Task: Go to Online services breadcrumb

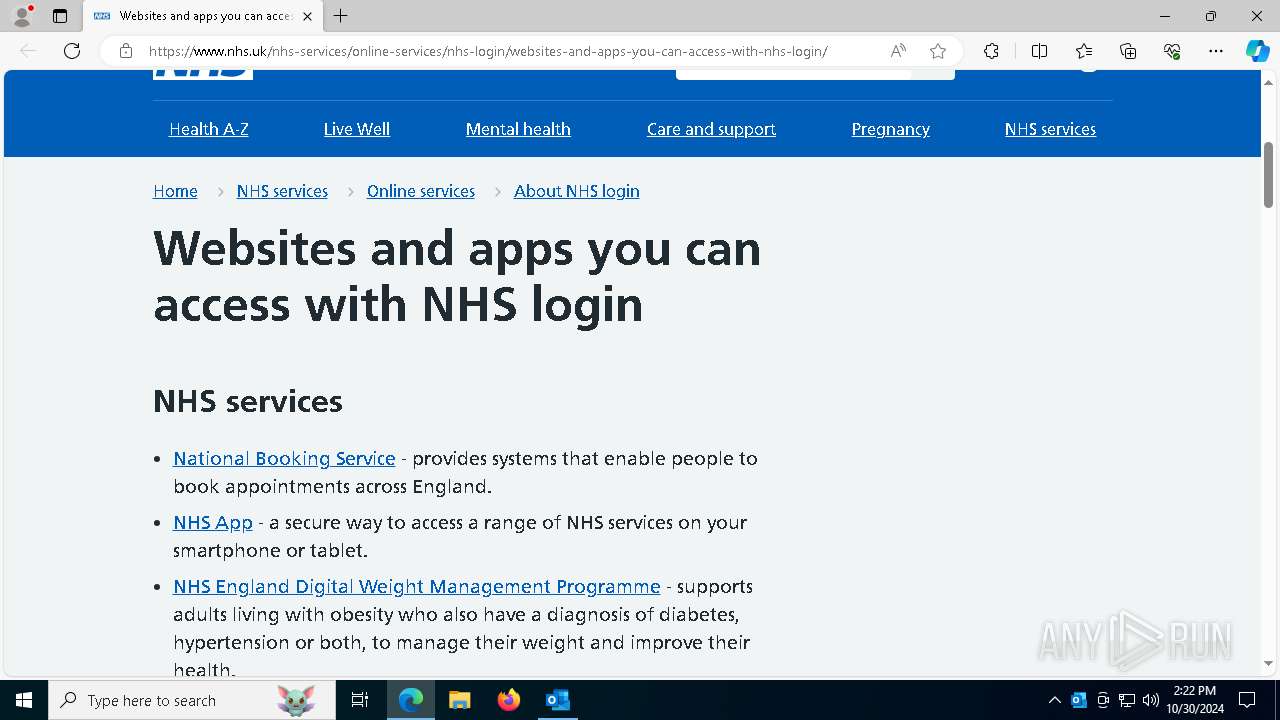Action: pyautogui.click(x=421, y=191)
